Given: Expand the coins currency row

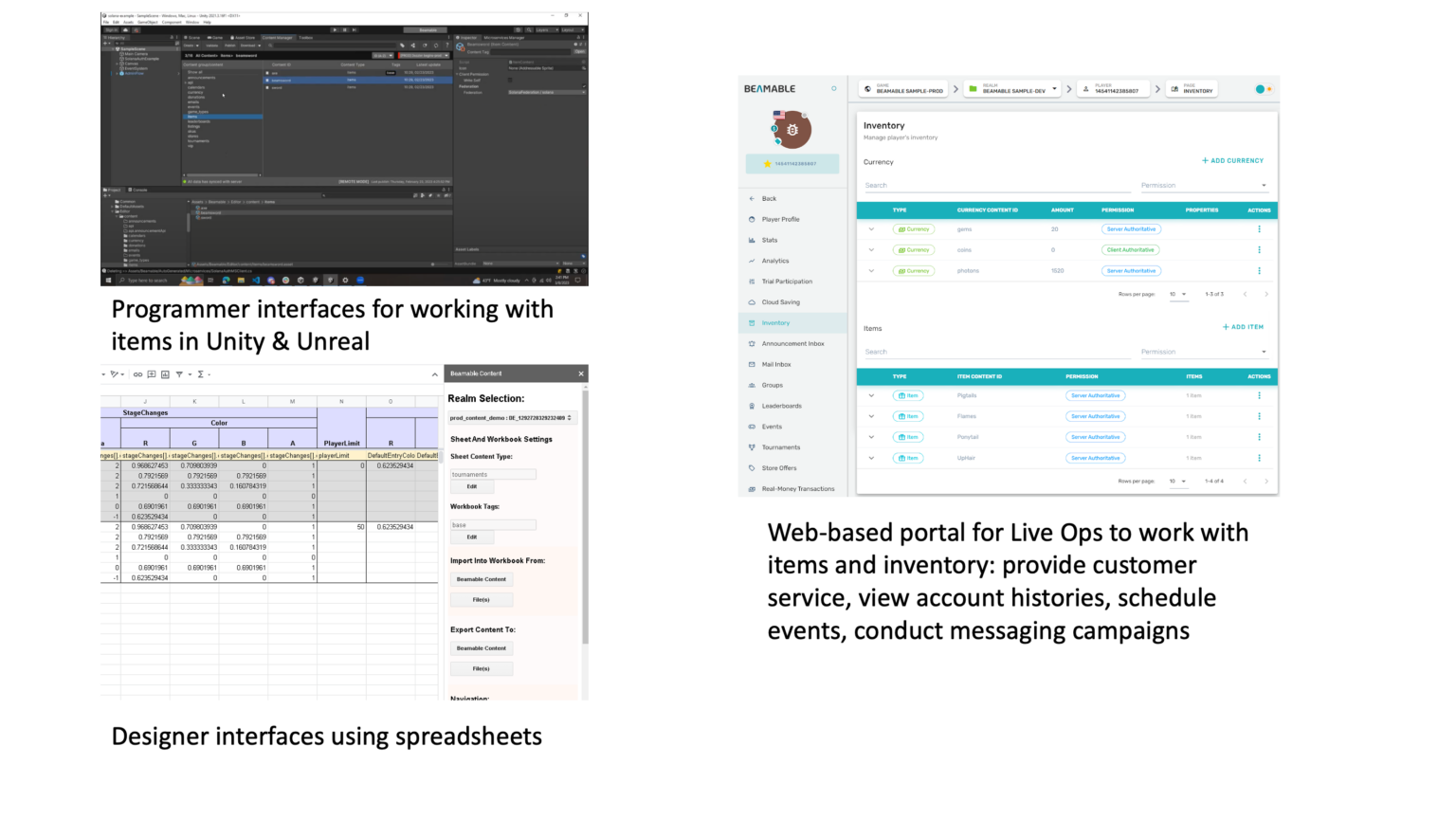Looking at the screenshot, I should pos(871,249).
